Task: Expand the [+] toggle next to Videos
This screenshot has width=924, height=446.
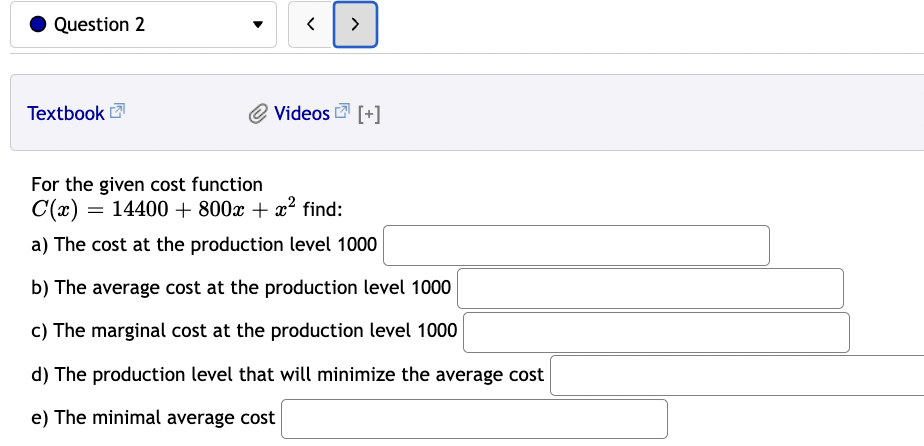Action: [x=368, y=113]
